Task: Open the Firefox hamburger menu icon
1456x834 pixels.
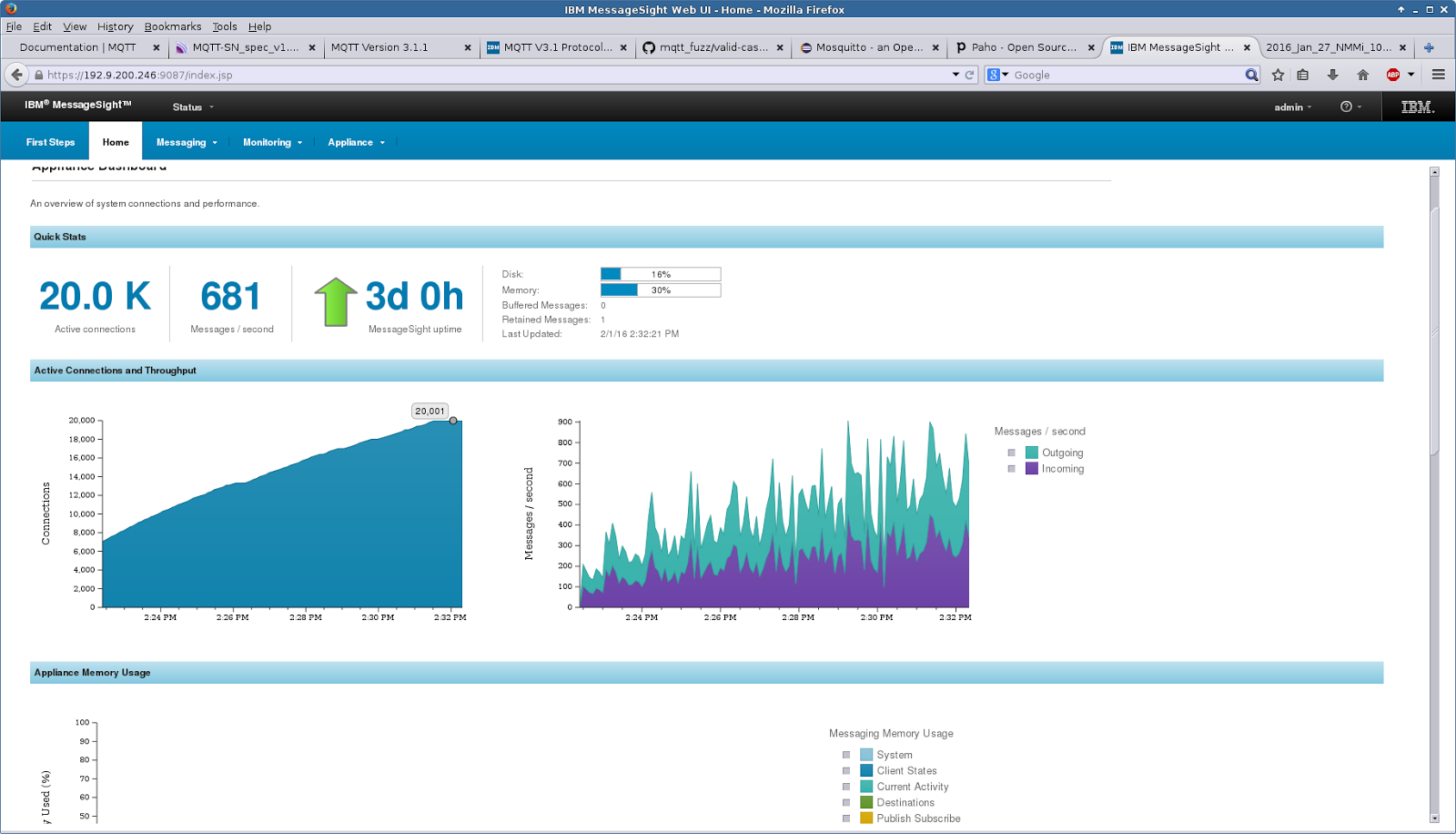Action: coord(1438,75)
